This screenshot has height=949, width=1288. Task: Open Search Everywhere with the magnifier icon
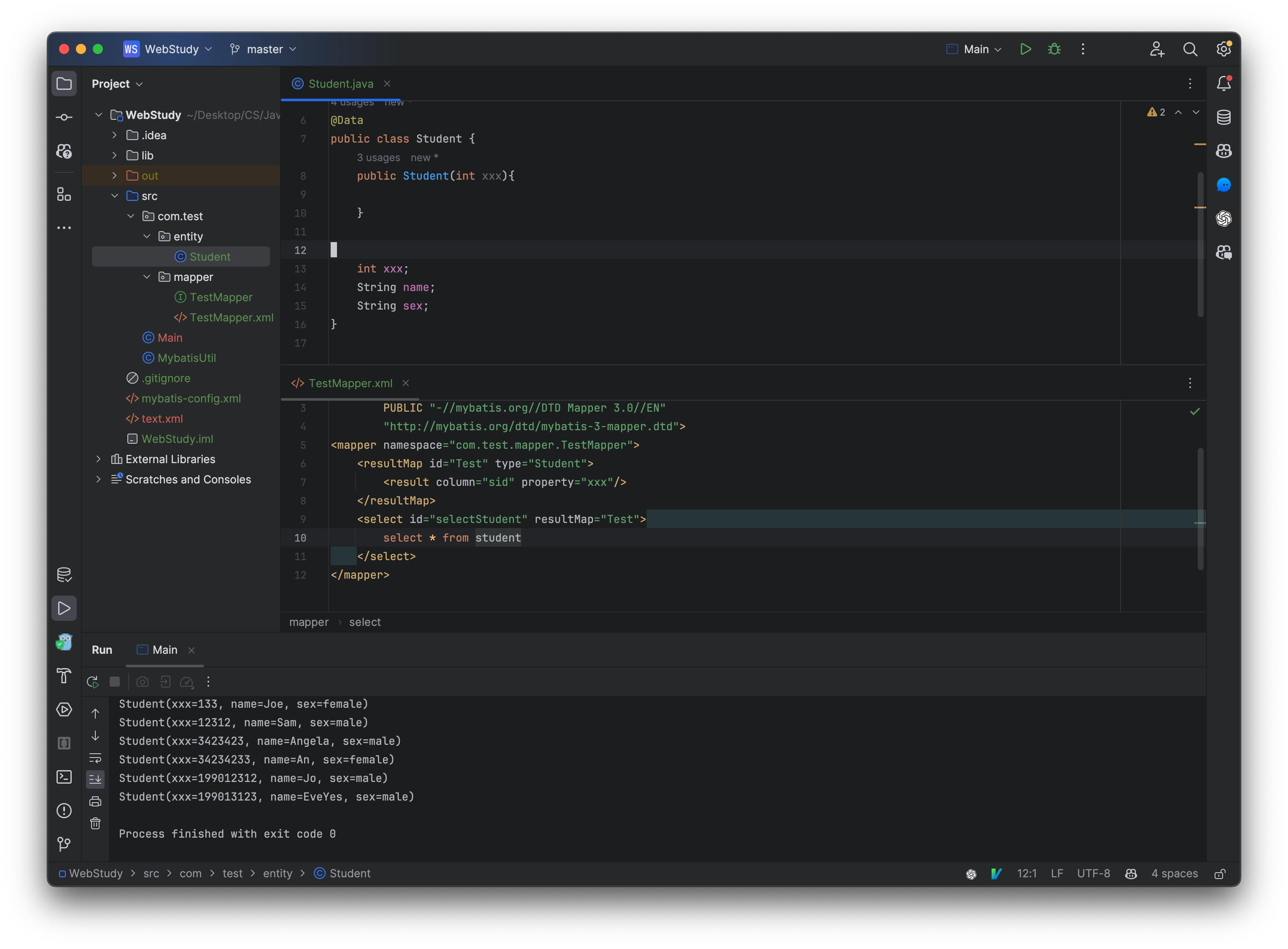(x=1190, y=49)
